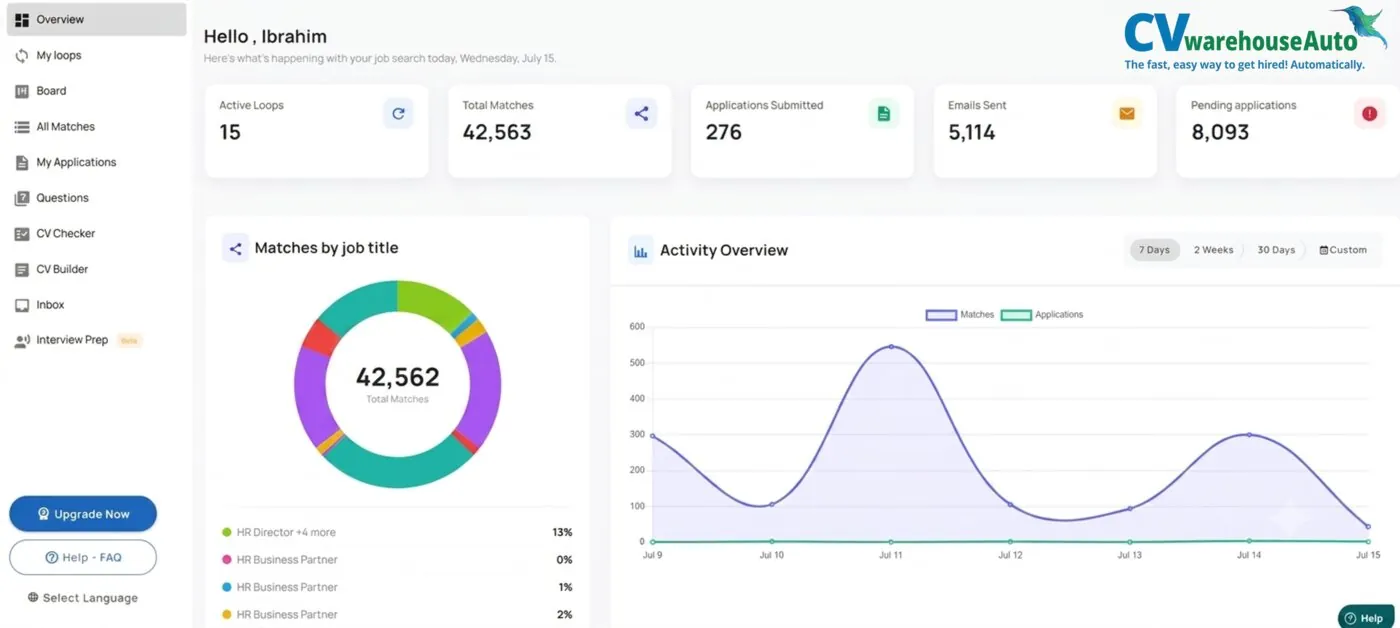This screenshot has height=628, width=1400.
Task: Click the Jul 11 peak data point
Action: click(891, 347)
